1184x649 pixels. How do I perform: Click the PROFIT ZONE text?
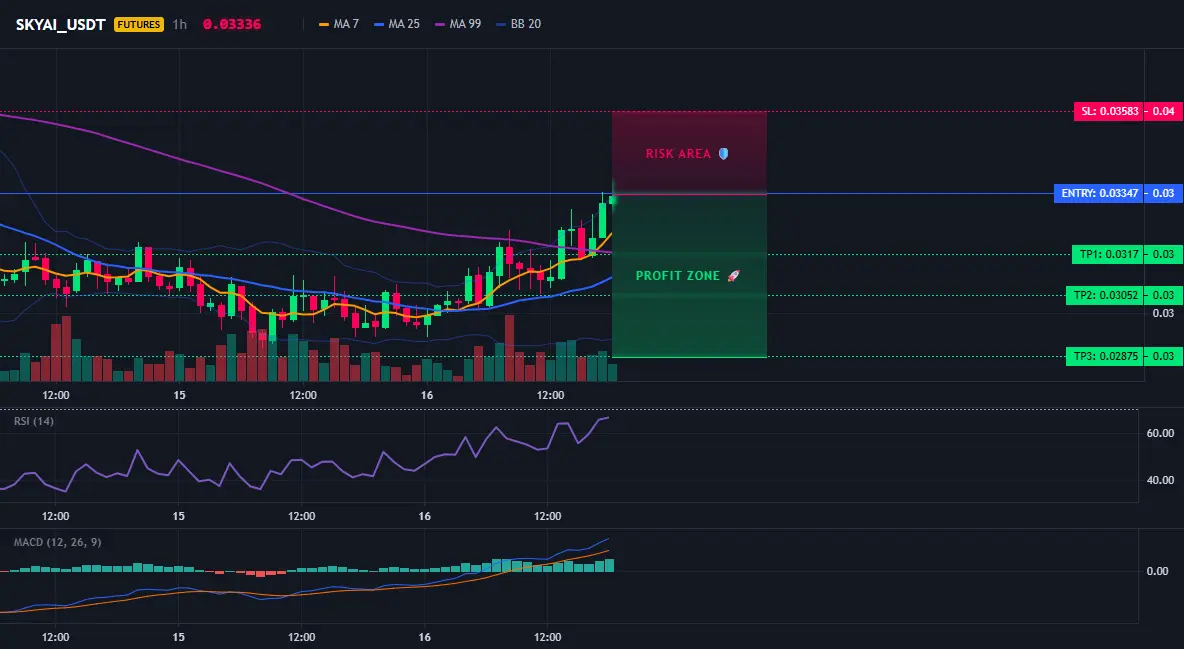[678, 276]
